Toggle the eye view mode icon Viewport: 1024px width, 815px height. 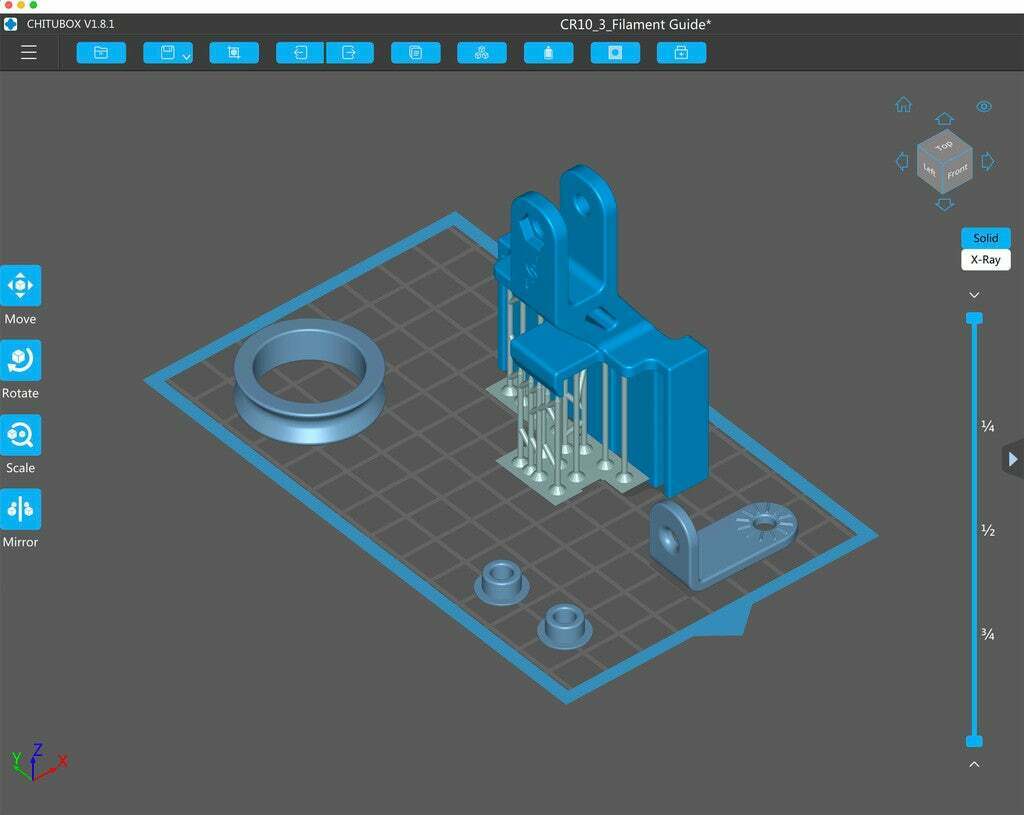[984, 106]
